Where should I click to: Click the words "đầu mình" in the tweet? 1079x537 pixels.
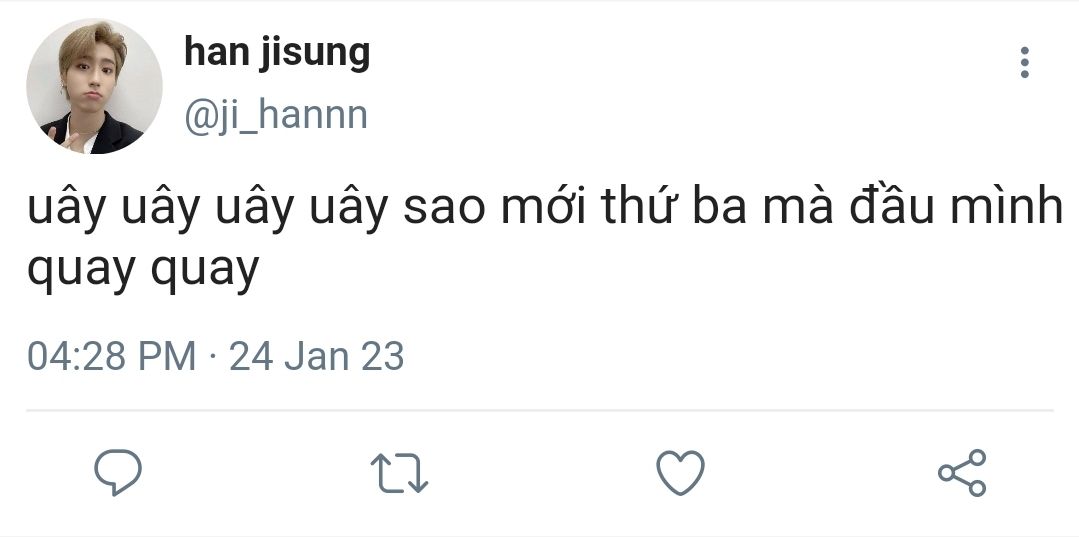(943, 212)
